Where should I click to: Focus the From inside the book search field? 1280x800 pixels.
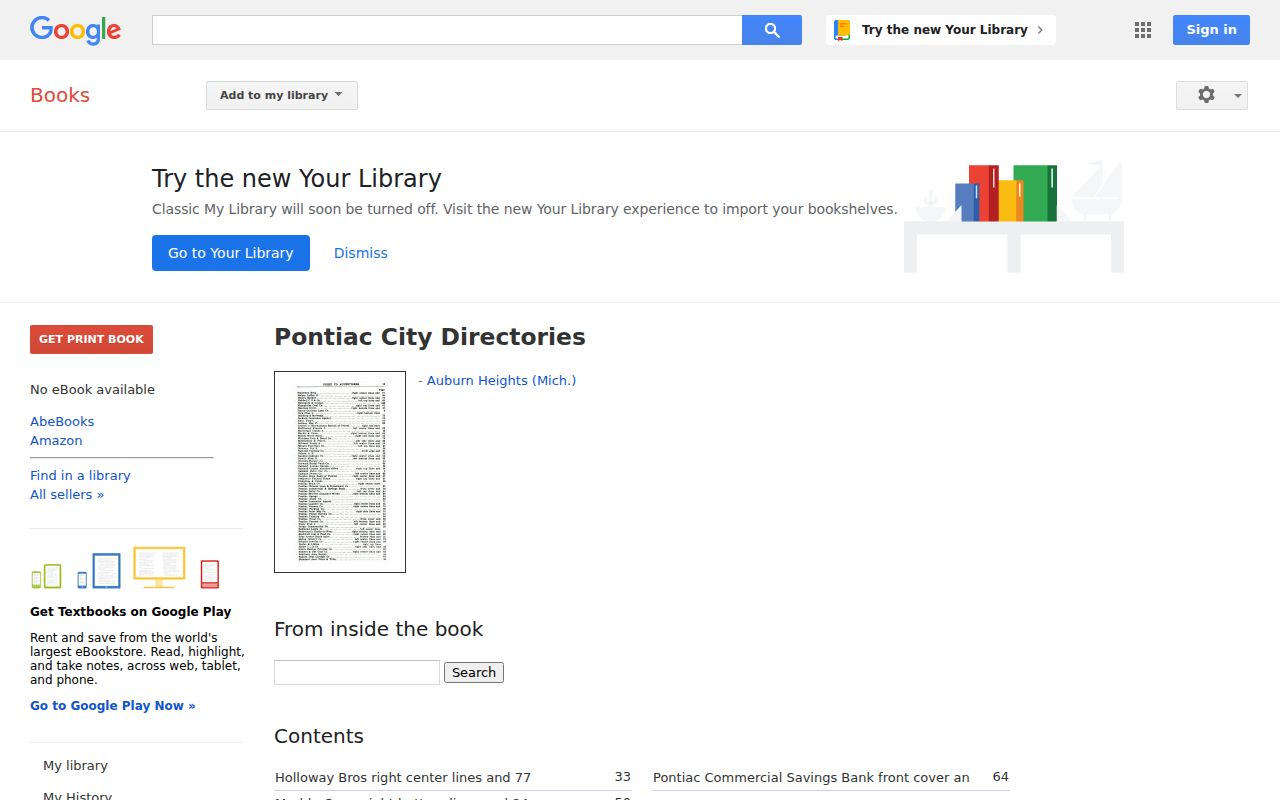[357, 672]
